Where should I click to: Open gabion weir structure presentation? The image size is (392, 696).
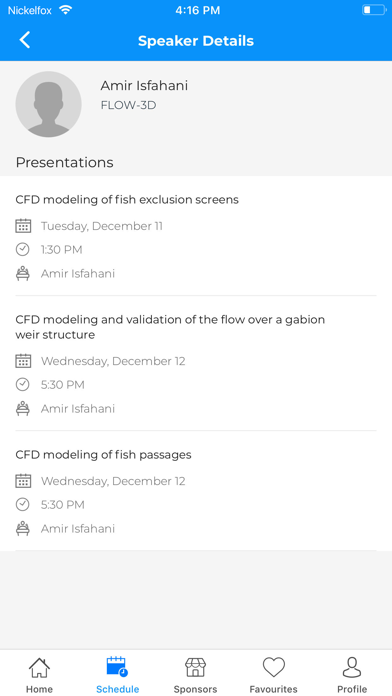point(170,327)
